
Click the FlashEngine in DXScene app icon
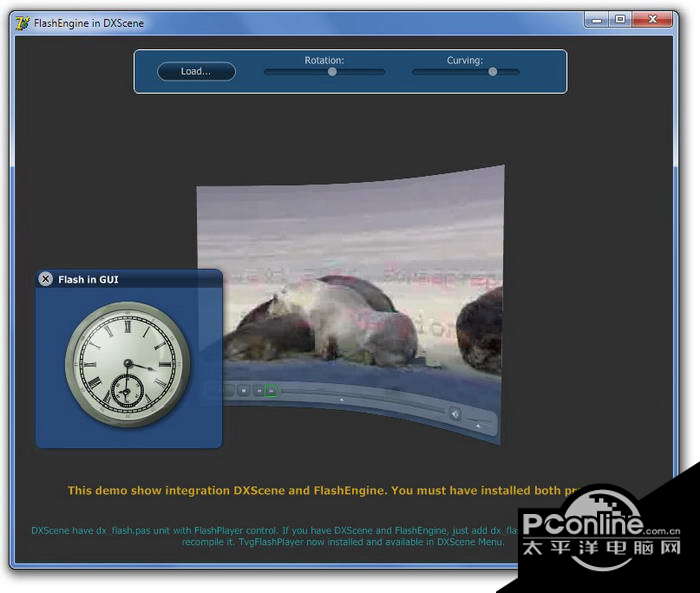23,23
